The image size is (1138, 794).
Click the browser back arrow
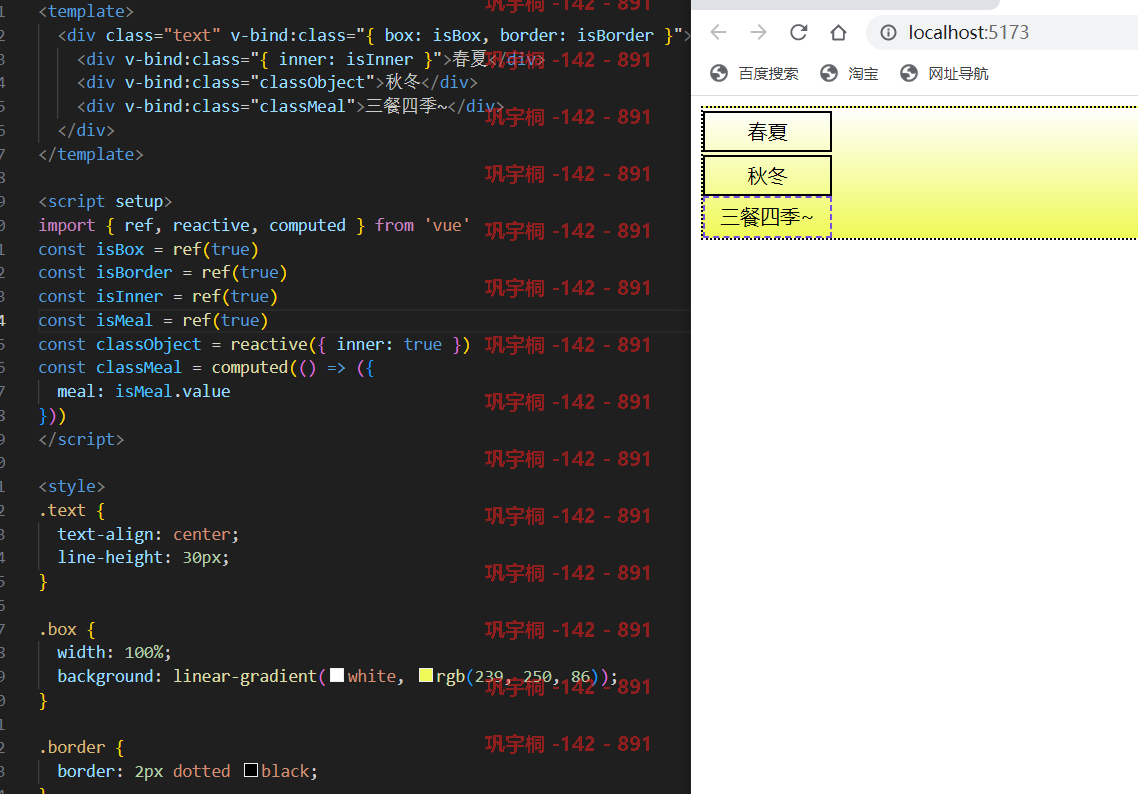(719, 32)
